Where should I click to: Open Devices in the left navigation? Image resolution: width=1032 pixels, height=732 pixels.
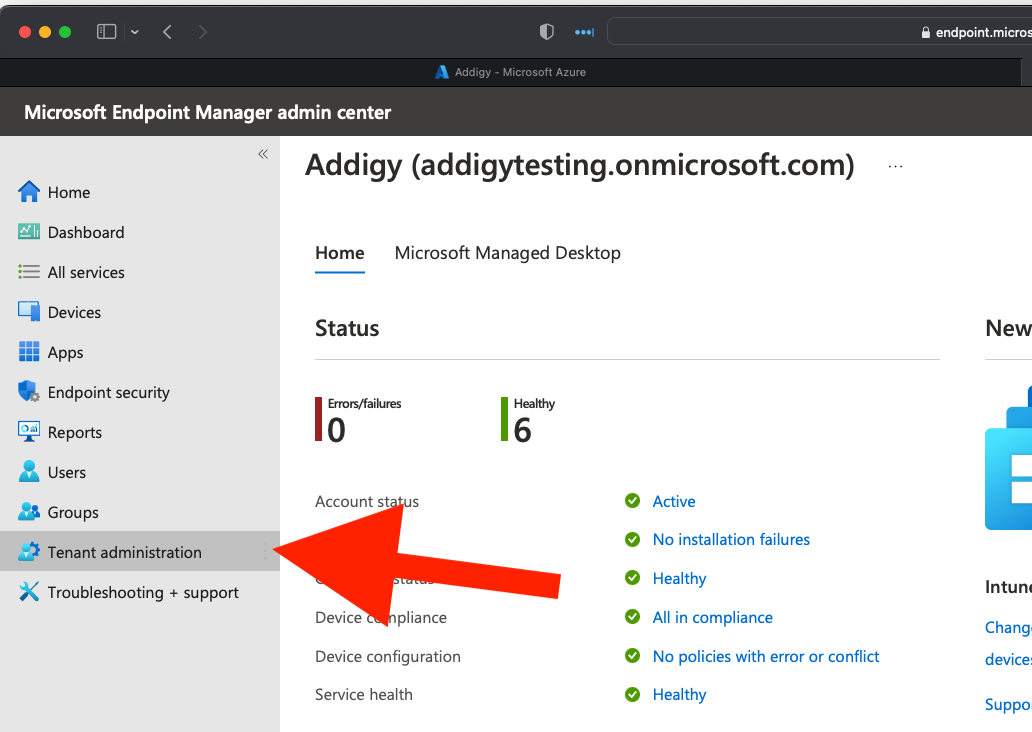tap(74, 313)
